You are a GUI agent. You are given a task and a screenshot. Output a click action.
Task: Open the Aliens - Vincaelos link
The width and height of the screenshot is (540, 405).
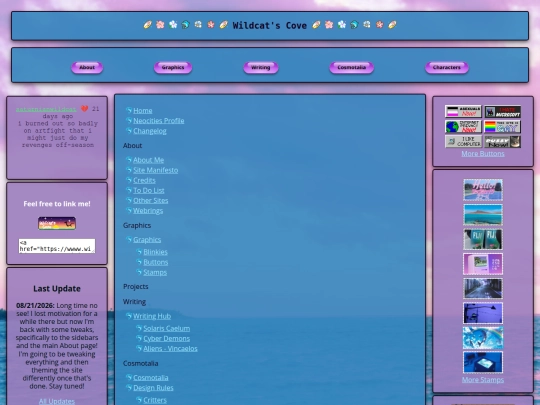click(x=170, y=349)
